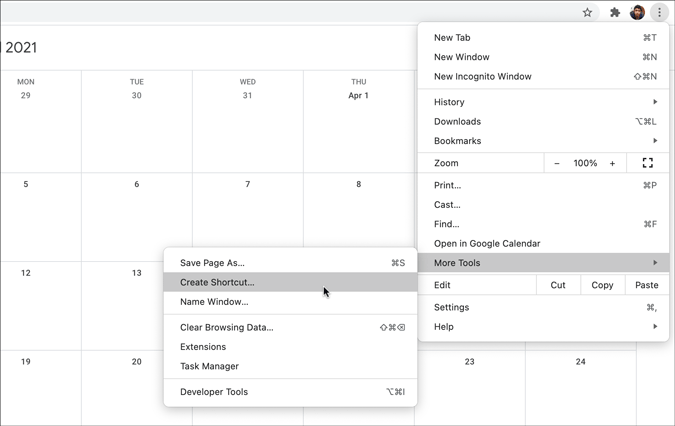Open Task Manager from submenu
Viewport: 675px width, 426px height.
(291, 366)
